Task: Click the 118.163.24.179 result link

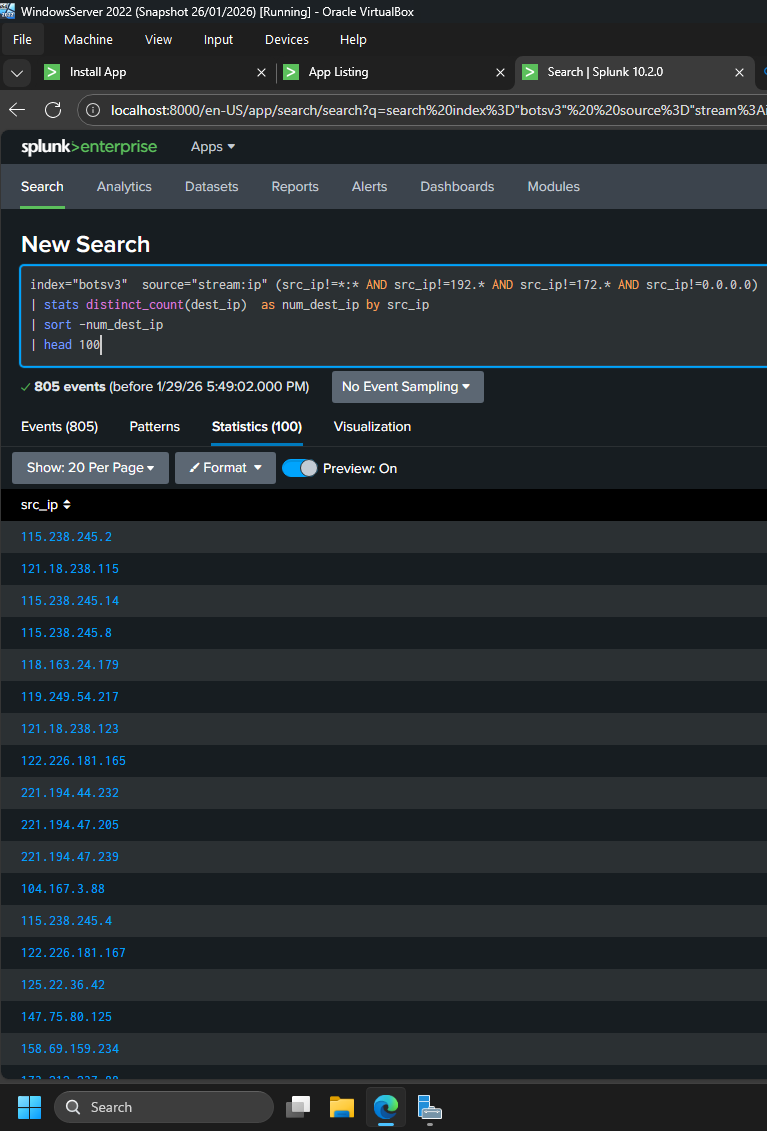Action: coord(70,665)
